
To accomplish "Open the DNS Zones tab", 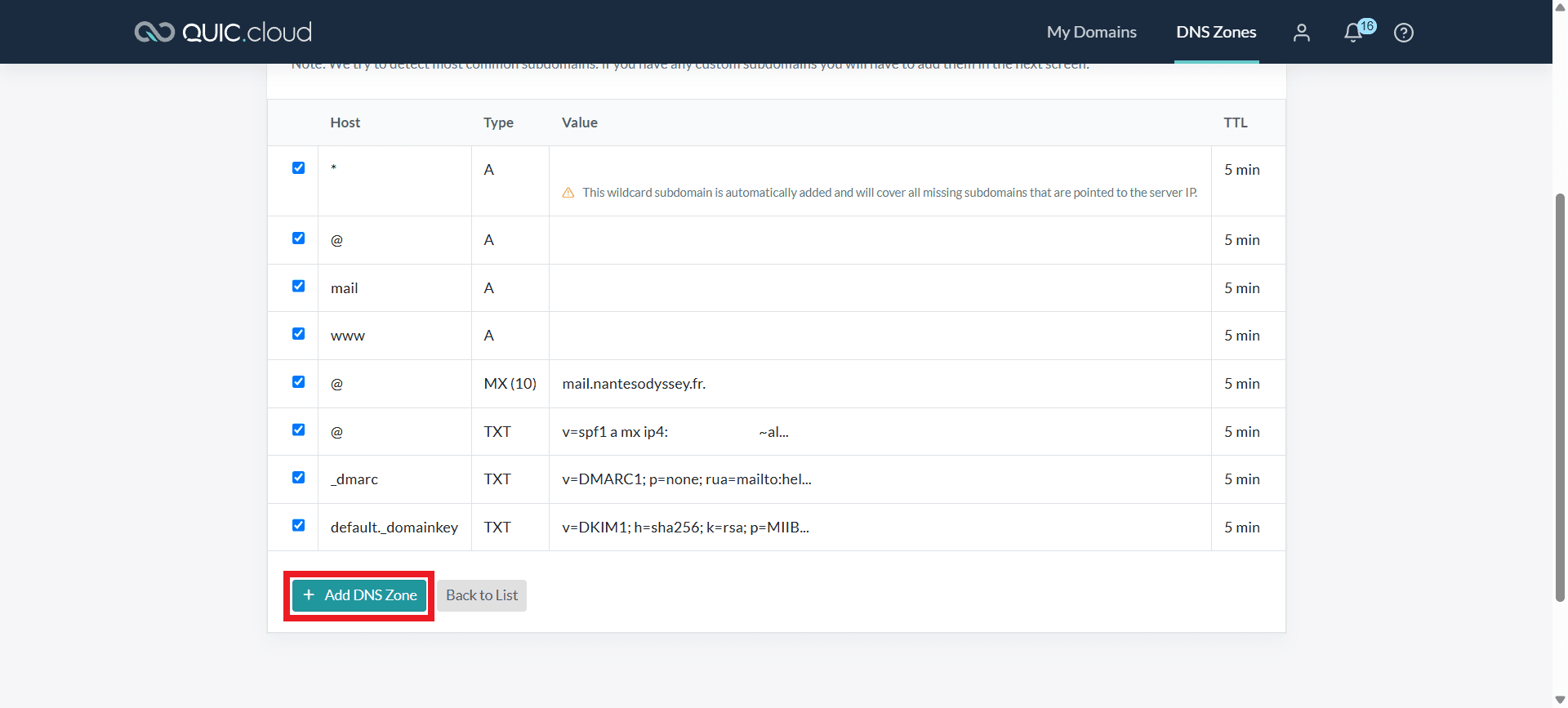I will (1216, 32).
